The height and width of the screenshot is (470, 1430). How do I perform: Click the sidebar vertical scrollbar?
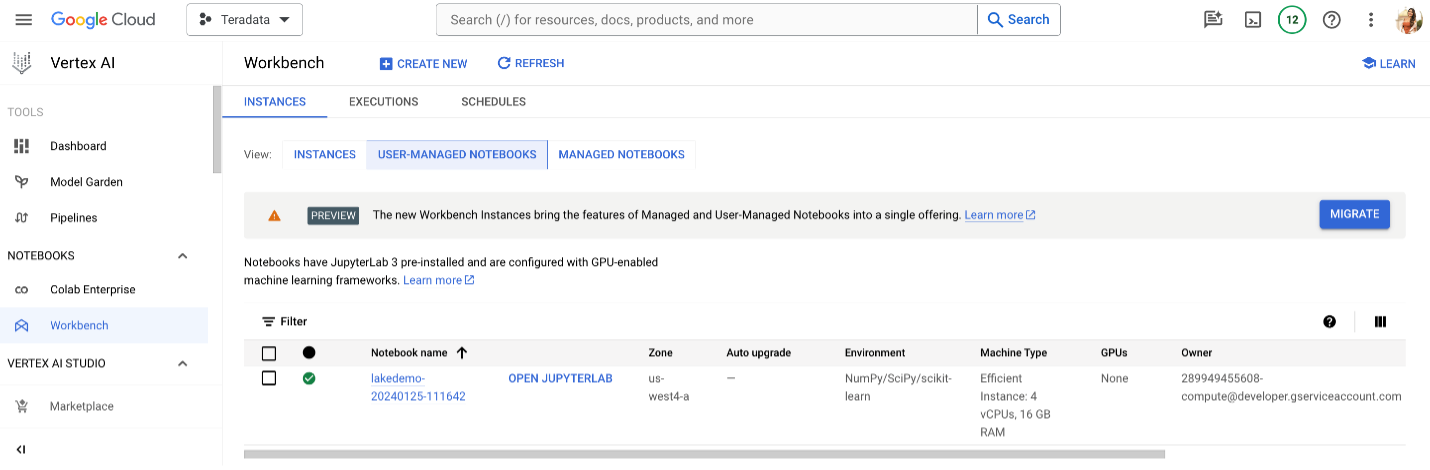(x=217, y=130)
